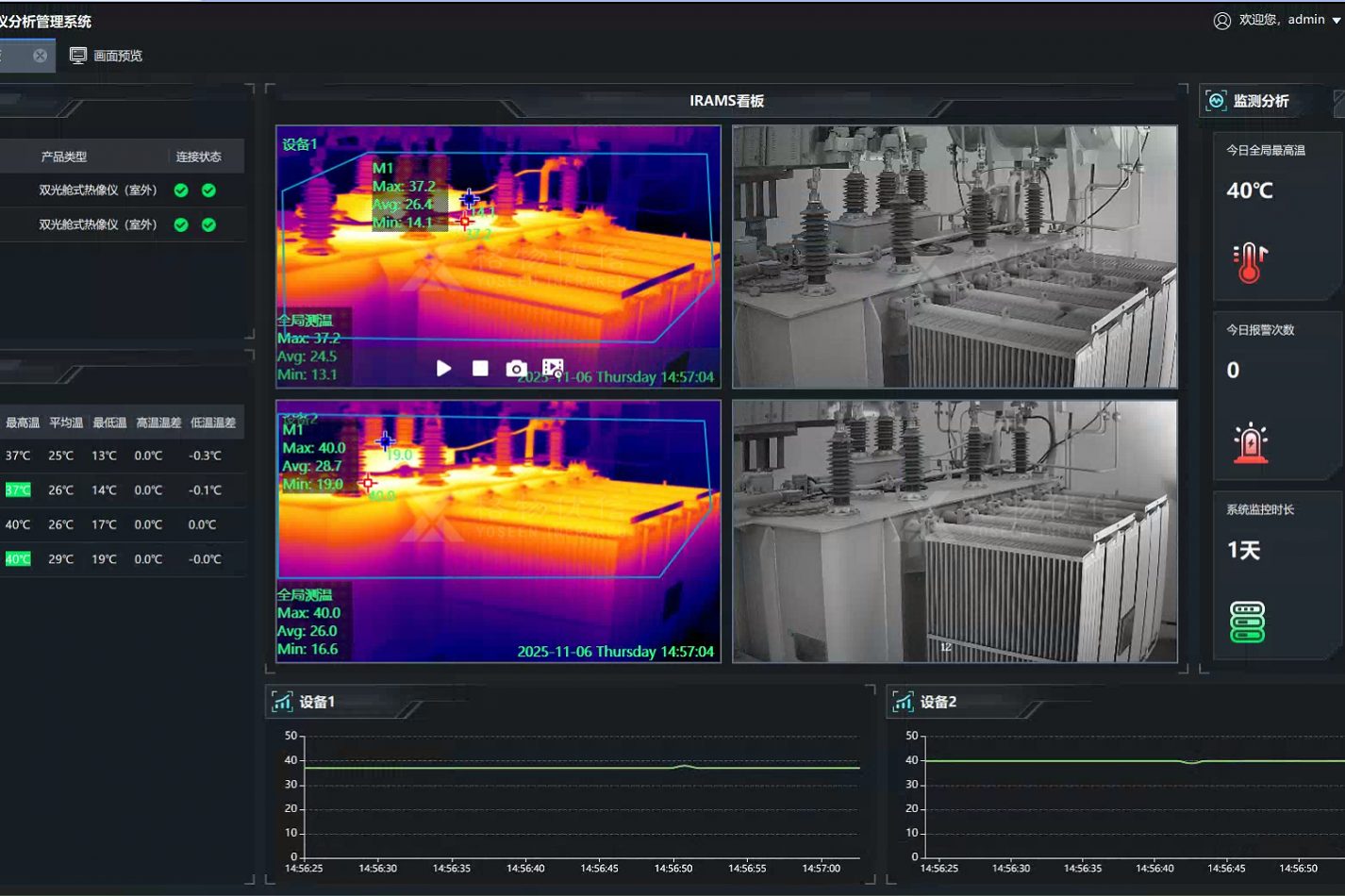Screen dimensions: 1345x896
Task: Click the red thermometer icon under 今日全局最高温
Action: [x=1249, y=263]
